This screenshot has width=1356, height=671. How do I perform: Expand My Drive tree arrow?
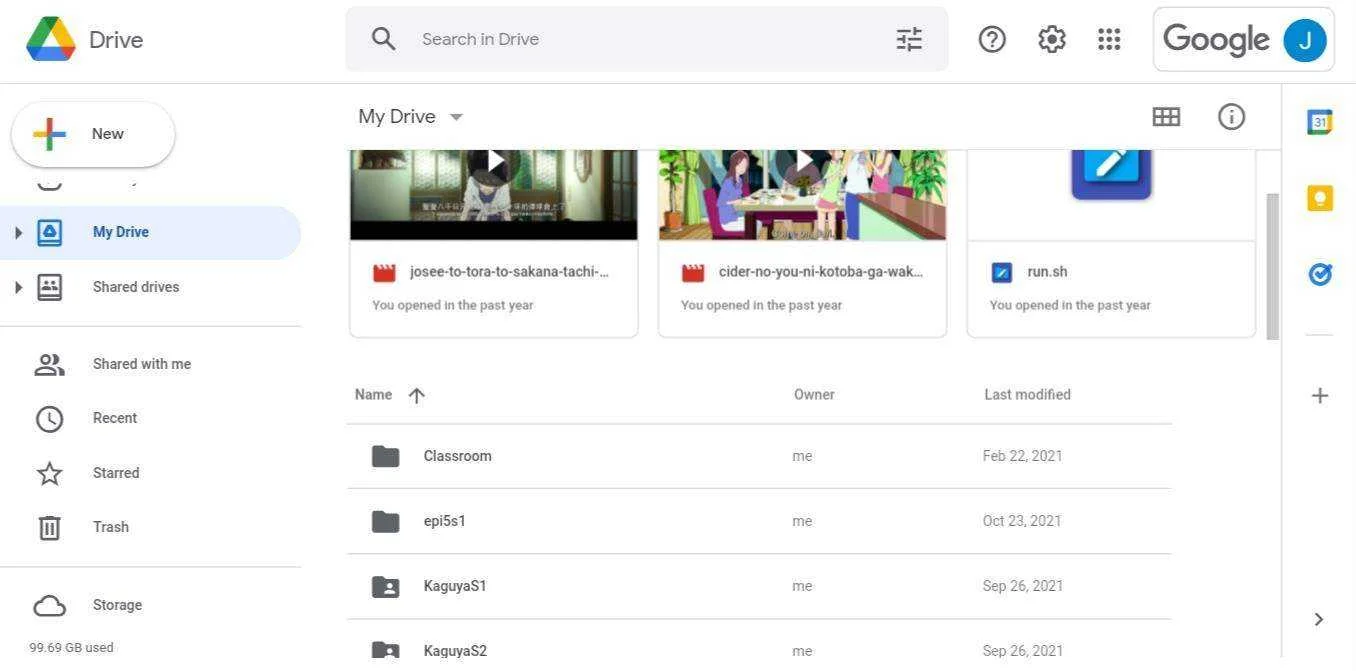click(x=17, y=232)
